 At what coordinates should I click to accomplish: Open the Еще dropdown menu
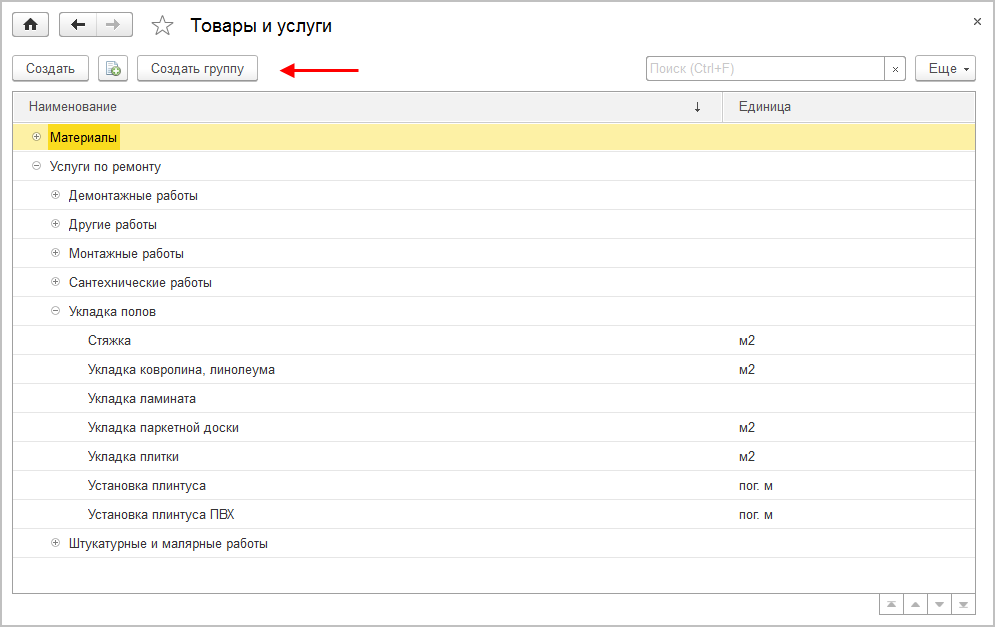[944, 68]
